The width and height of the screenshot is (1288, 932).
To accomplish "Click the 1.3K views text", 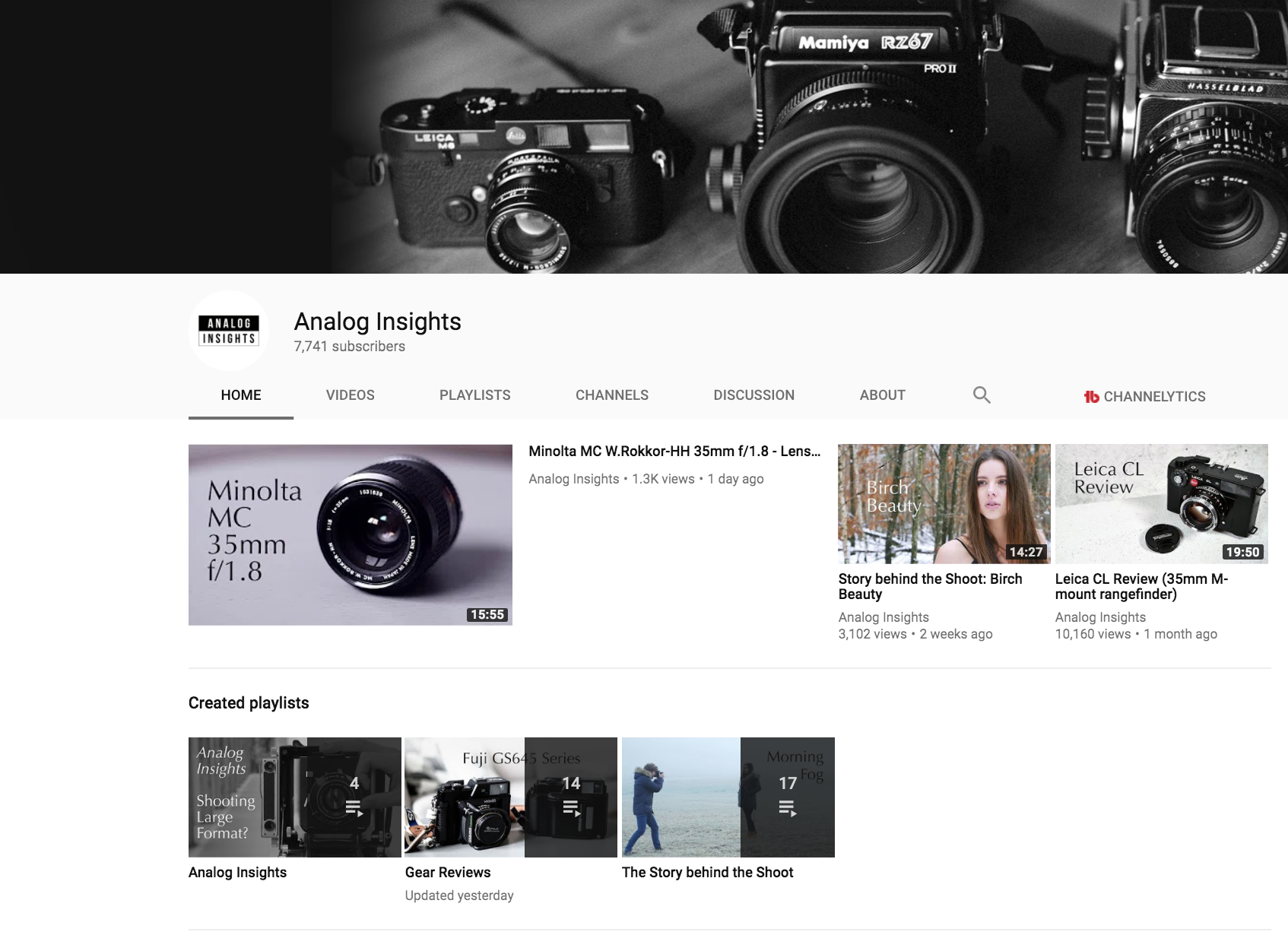I will tap(663, 479).
